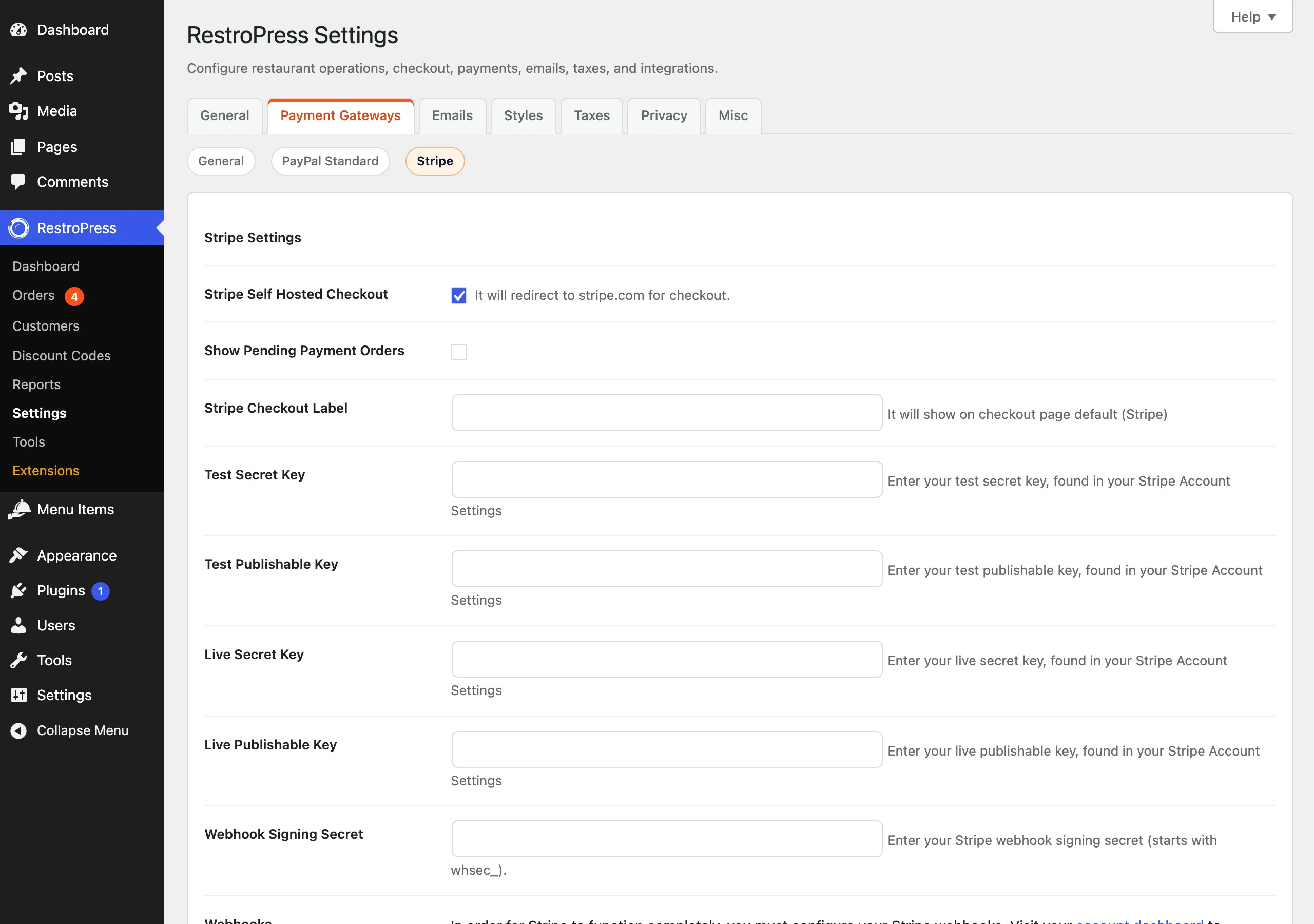Click the Dashboard gauge icon in sidebar
Viewport: 1314px width, 924px height.
tap(18, 30)
